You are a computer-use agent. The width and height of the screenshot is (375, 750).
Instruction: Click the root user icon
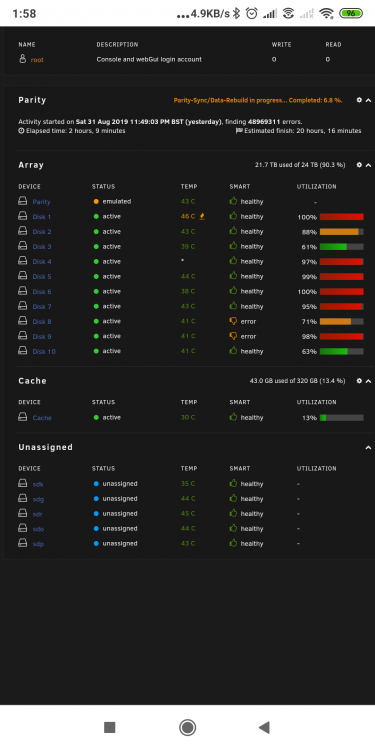(x=22, y=59)
